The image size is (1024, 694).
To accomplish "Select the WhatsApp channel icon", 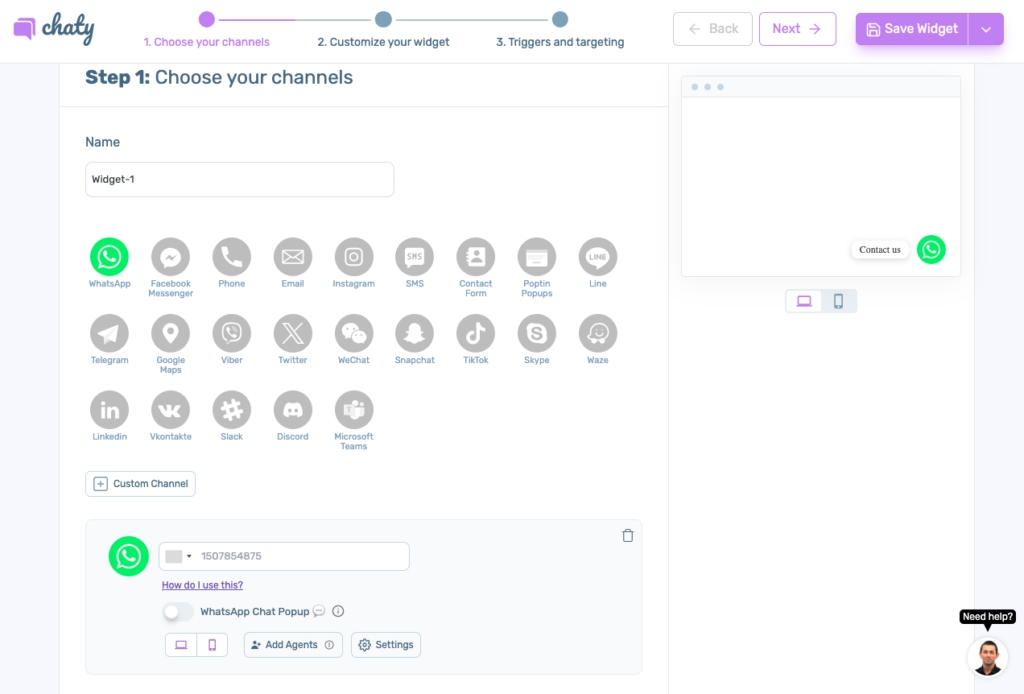I will tap(109, 257).
